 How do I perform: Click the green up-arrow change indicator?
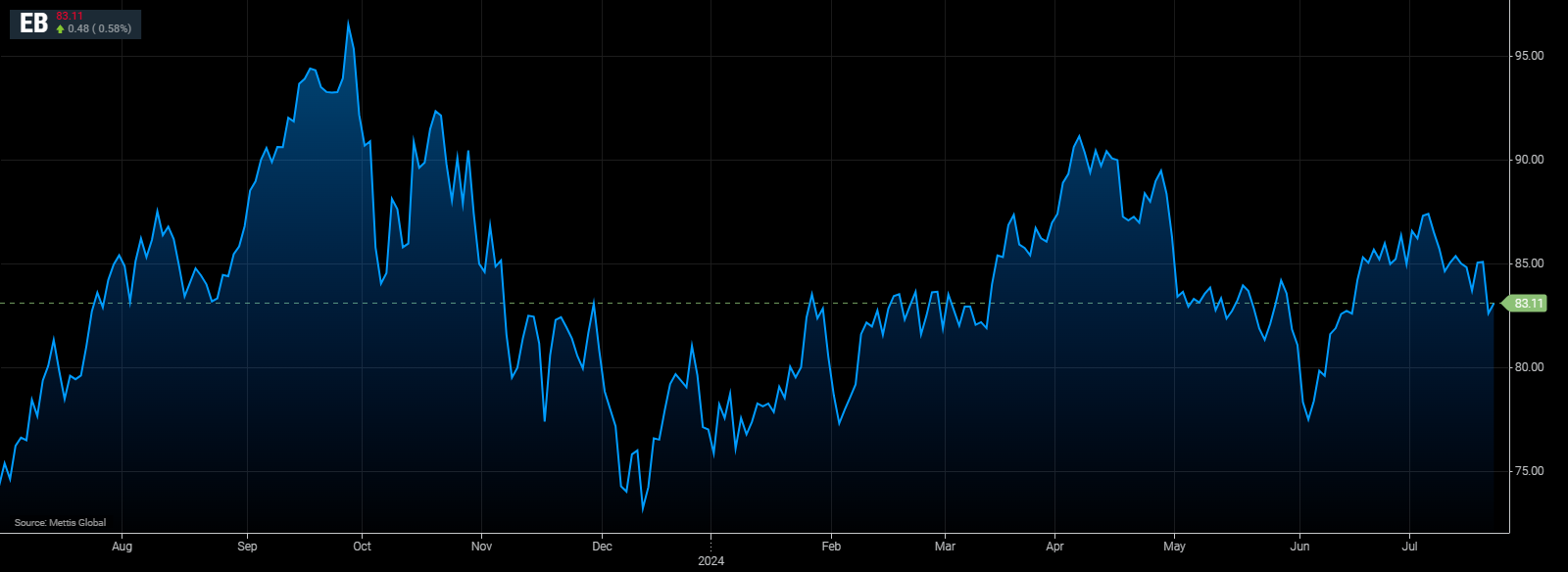click(60, 29)
